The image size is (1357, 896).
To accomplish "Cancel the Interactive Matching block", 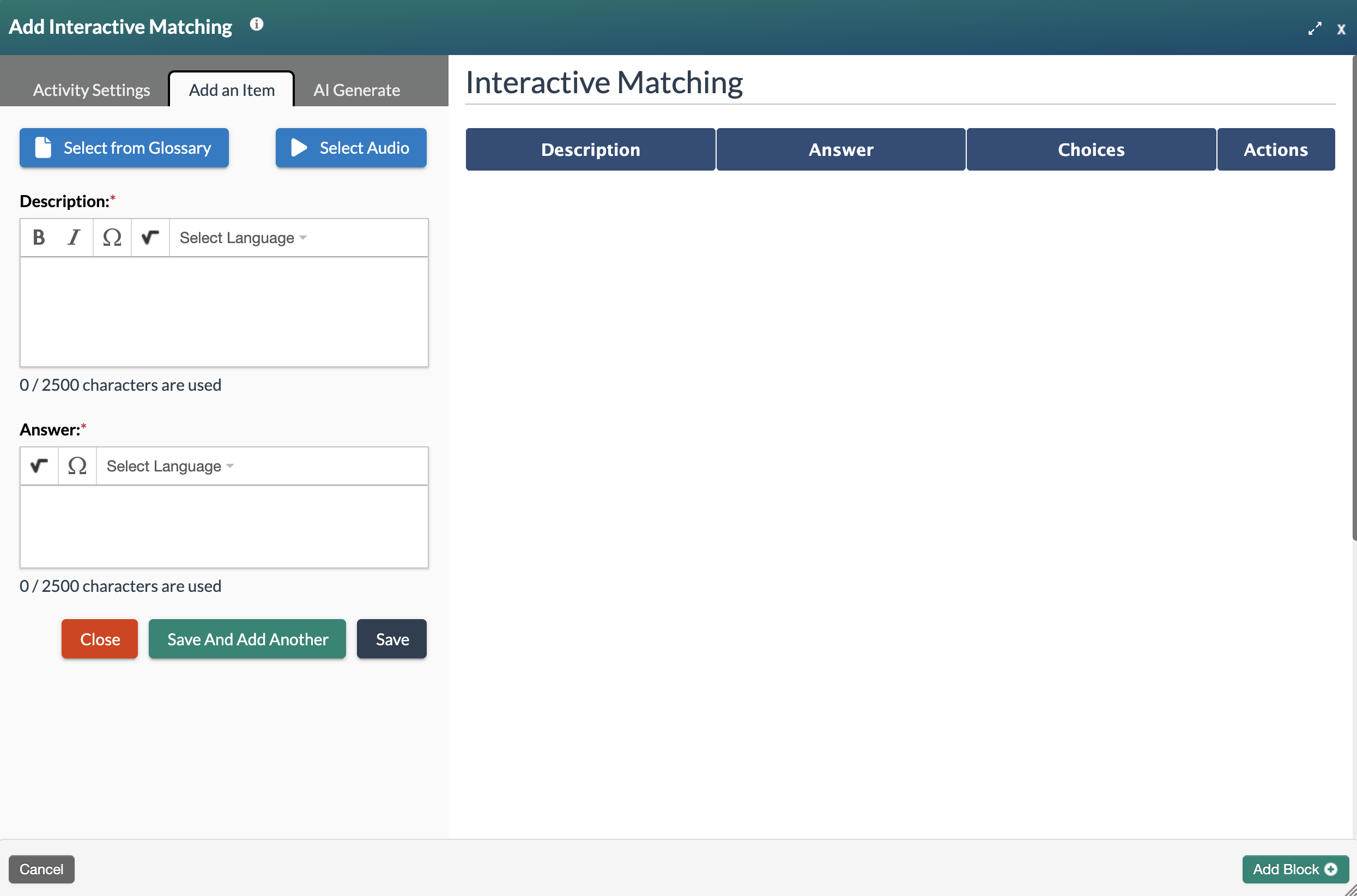I will point(41,869).
